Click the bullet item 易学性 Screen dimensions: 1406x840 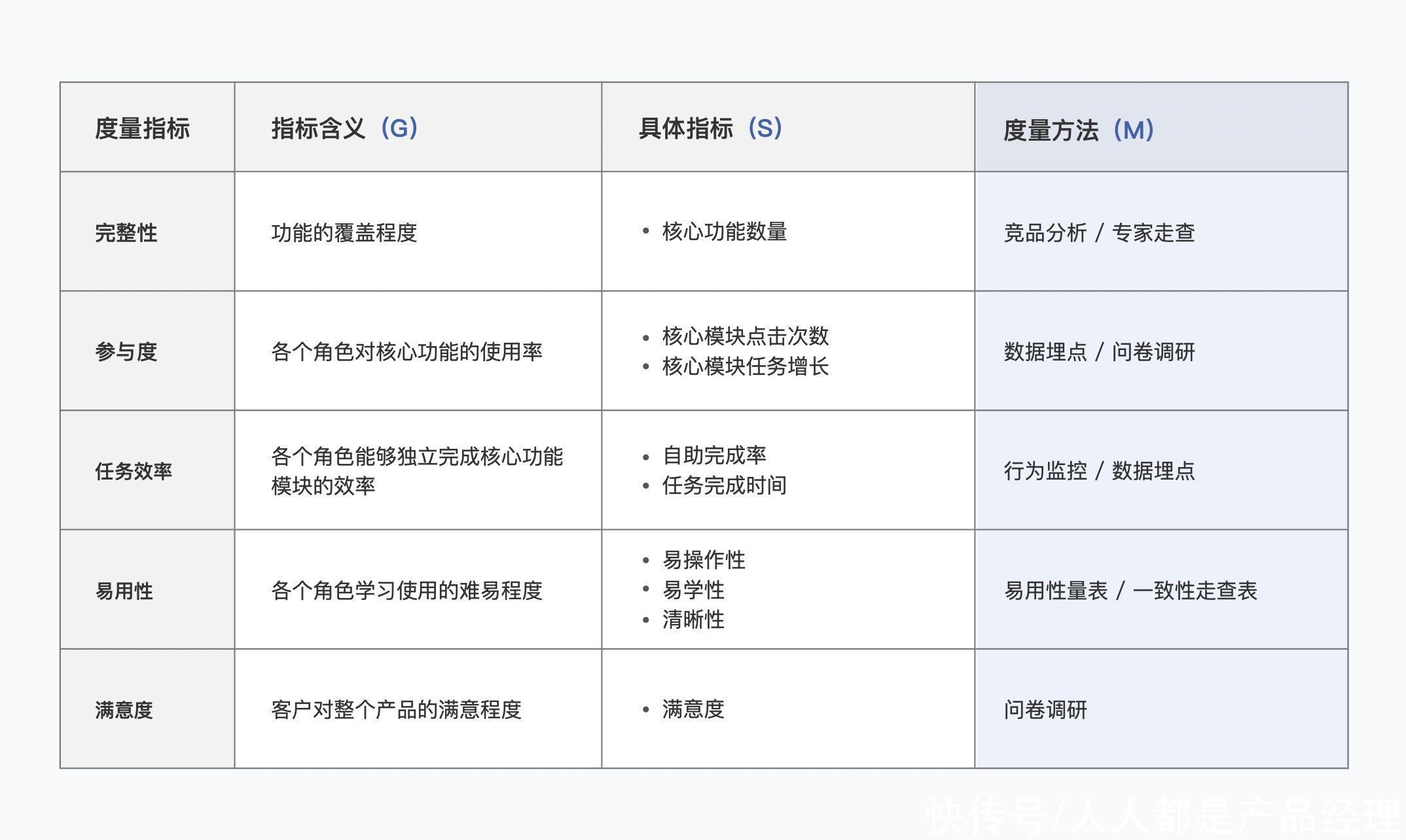pyautogui.click(x=693, y=590)
